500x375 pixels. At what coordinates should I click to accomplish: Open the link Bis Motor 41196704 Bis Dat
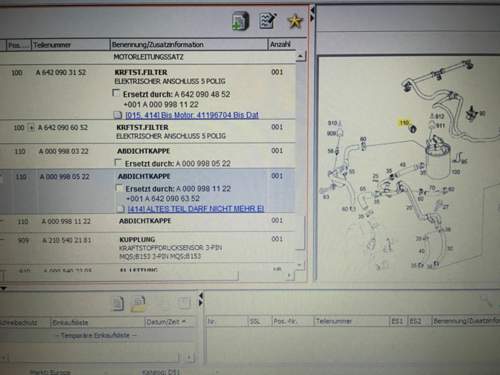192,115
